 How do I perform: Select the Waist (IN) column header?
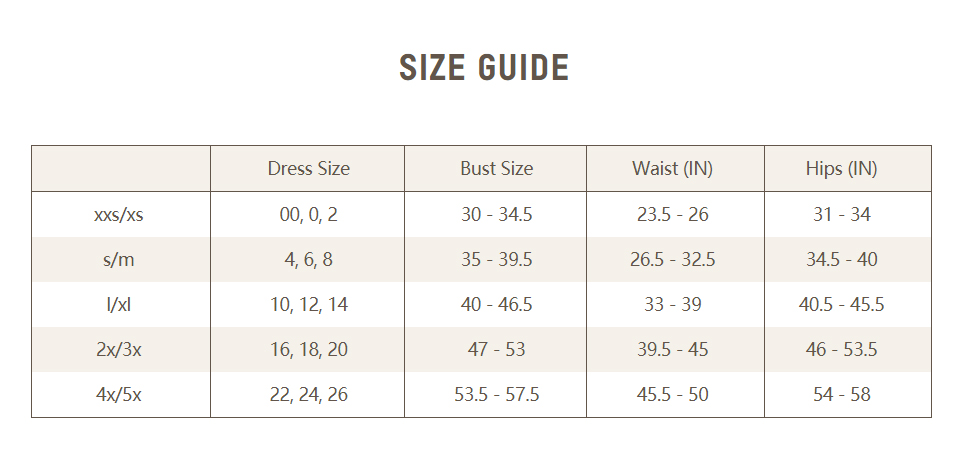click(672, 169)
